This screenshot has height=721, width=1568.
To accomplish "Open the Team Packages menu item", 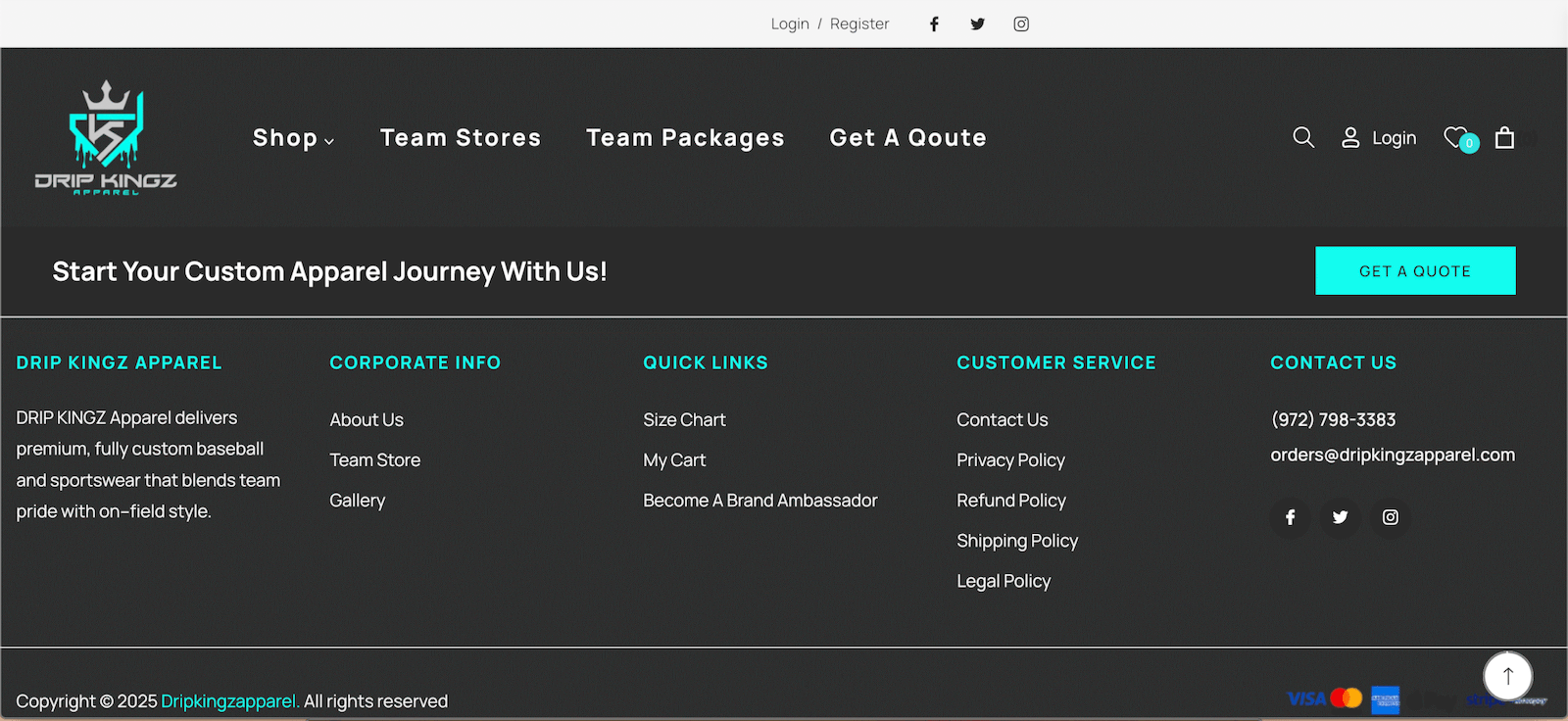I will (685, 138).
